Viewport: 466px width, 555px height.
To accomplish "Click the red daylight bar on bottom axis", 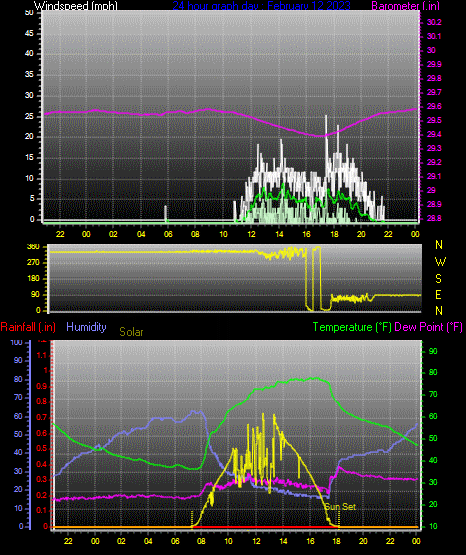I will 265,527.
